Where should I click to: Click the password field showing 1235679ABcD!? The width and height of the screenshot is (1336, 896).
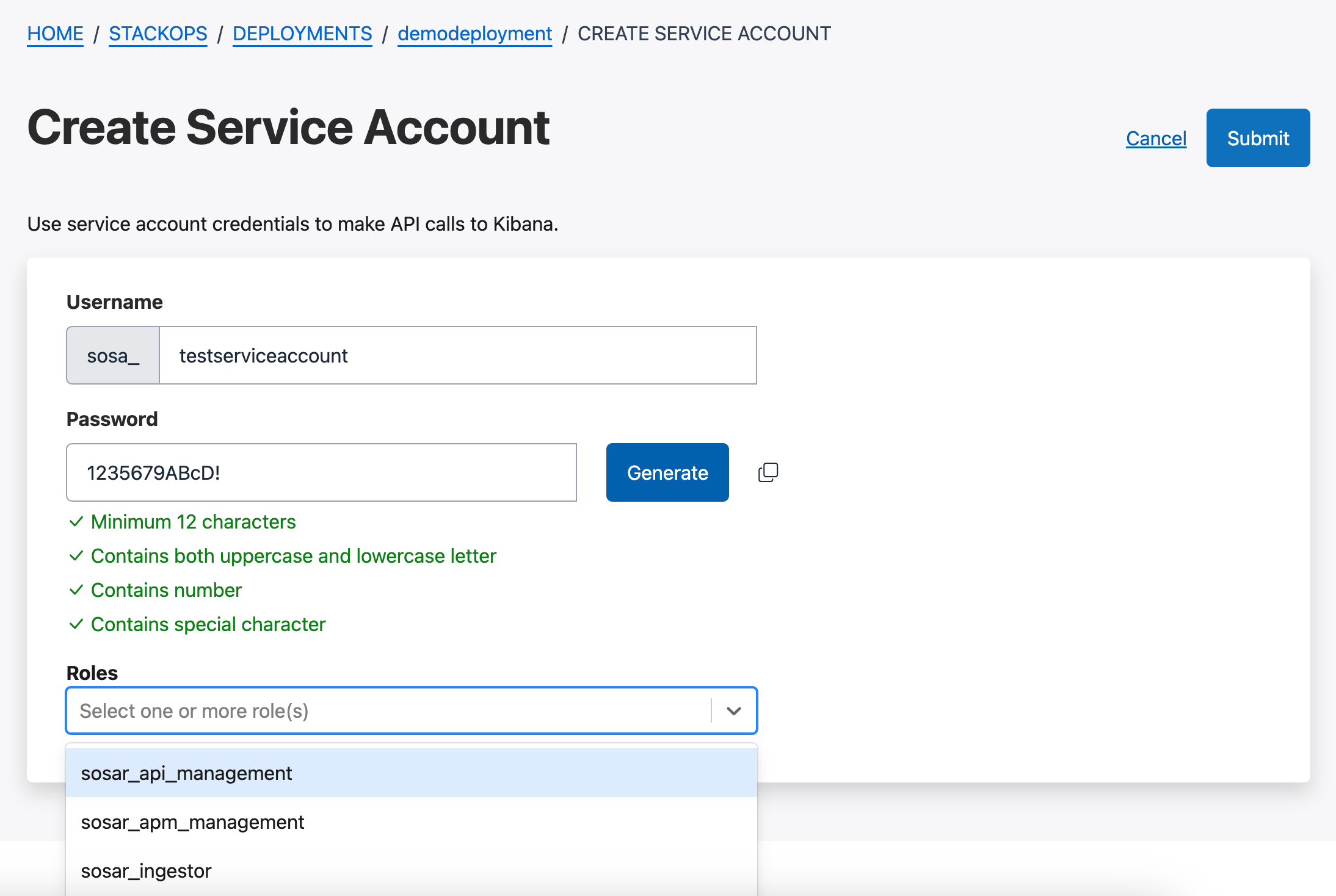[x=321, y=472]
